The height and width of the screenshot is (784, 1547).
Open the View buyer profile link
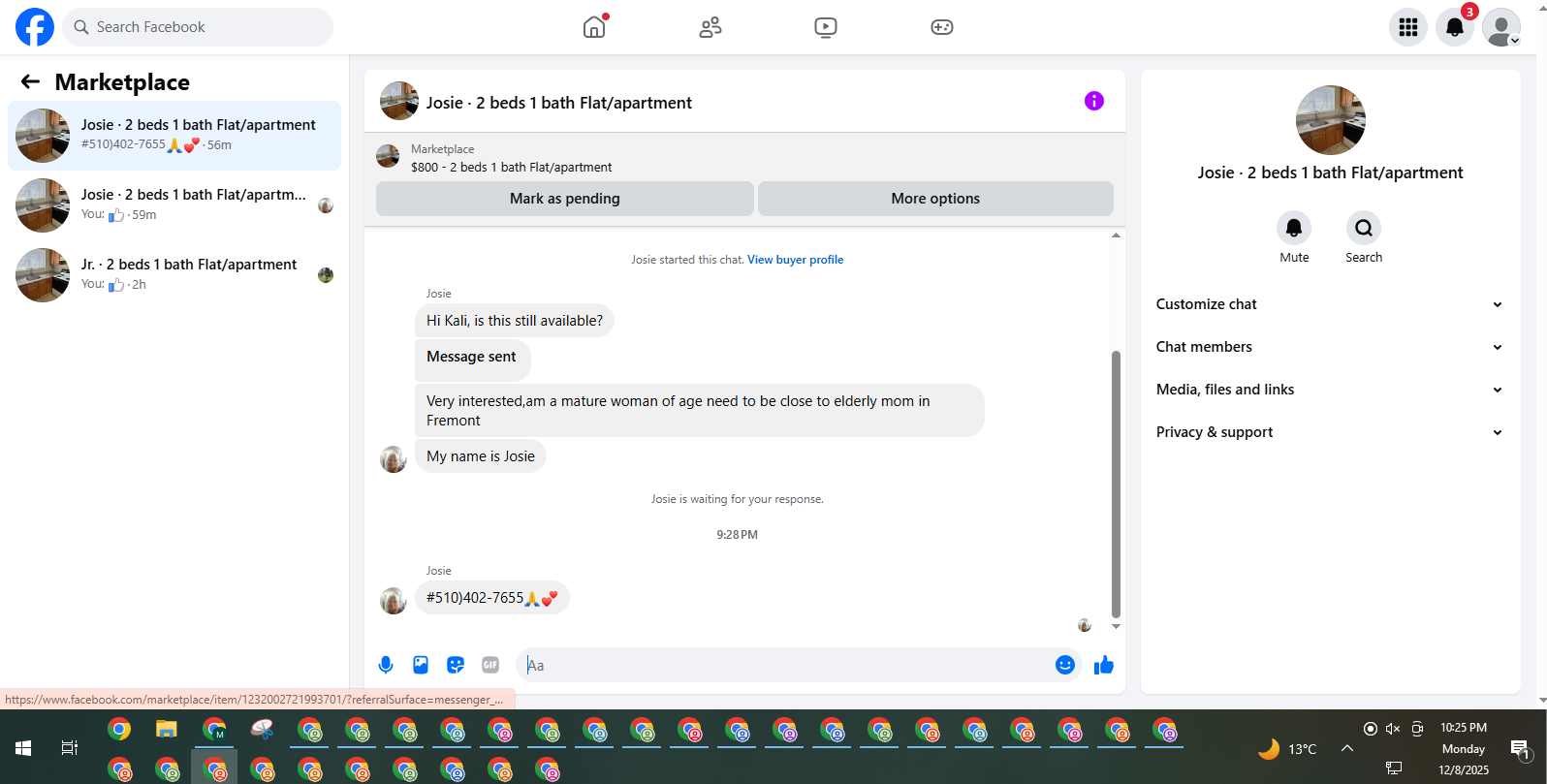tap(795, 260)
